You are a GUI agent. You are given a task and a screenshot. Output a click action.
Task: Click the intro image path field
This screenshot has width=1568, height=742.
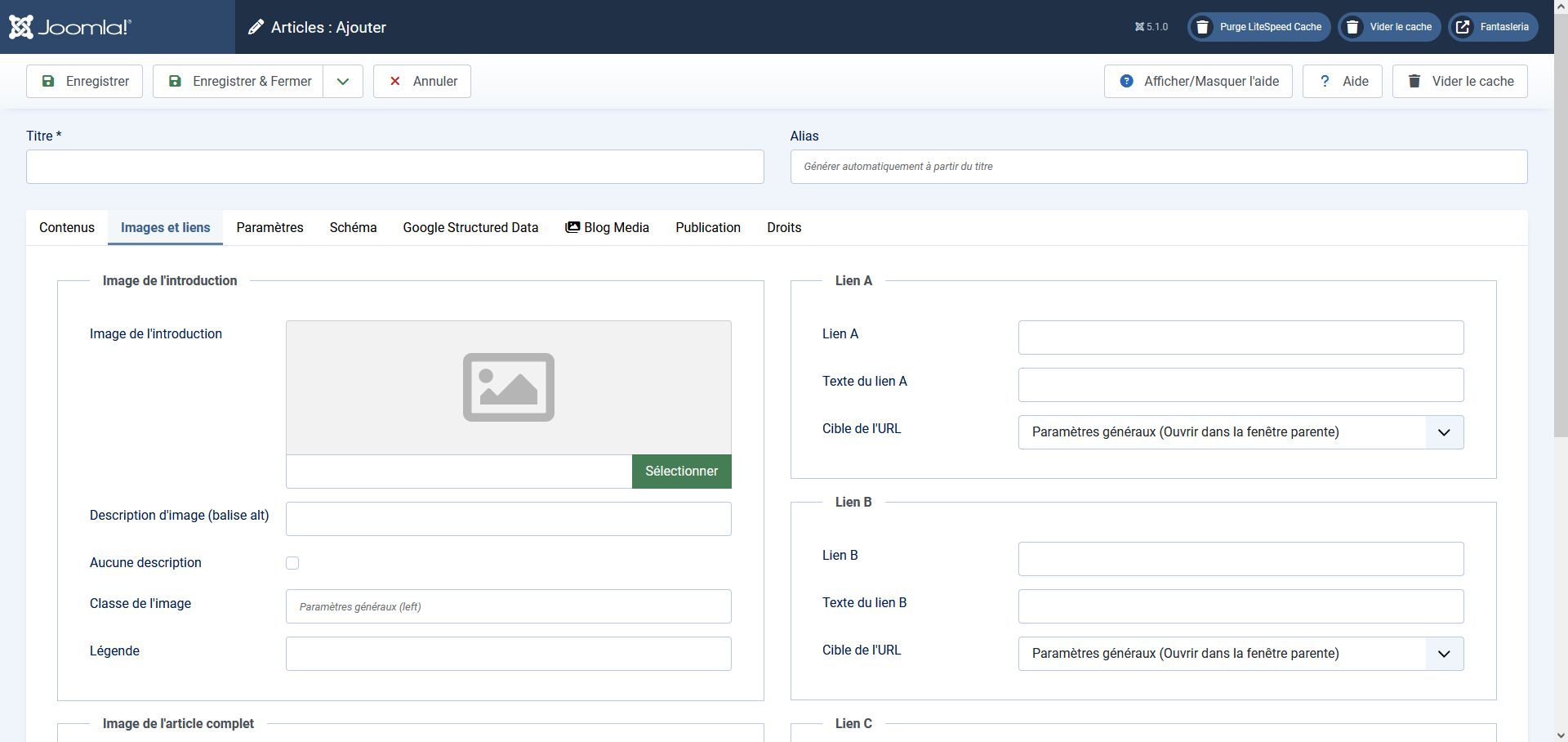(x=459, y=472)
